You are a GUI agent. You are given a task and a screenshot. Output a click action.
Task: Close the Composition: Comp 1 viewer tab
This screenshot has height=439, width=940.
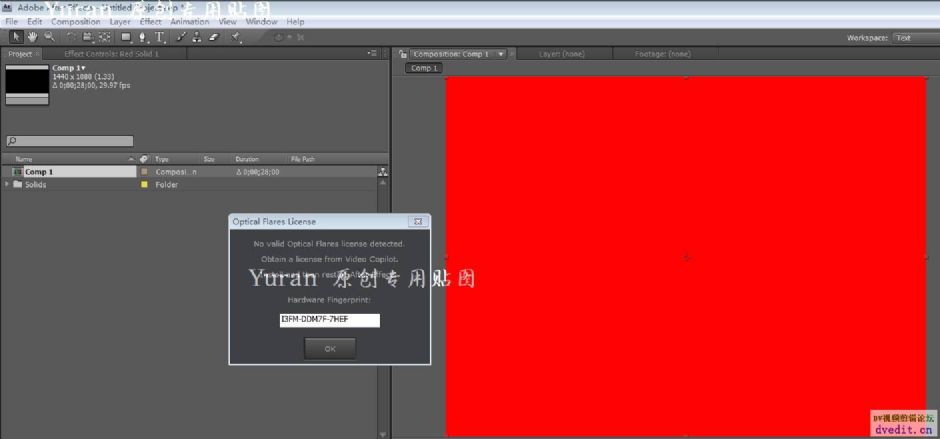point(513,54)
